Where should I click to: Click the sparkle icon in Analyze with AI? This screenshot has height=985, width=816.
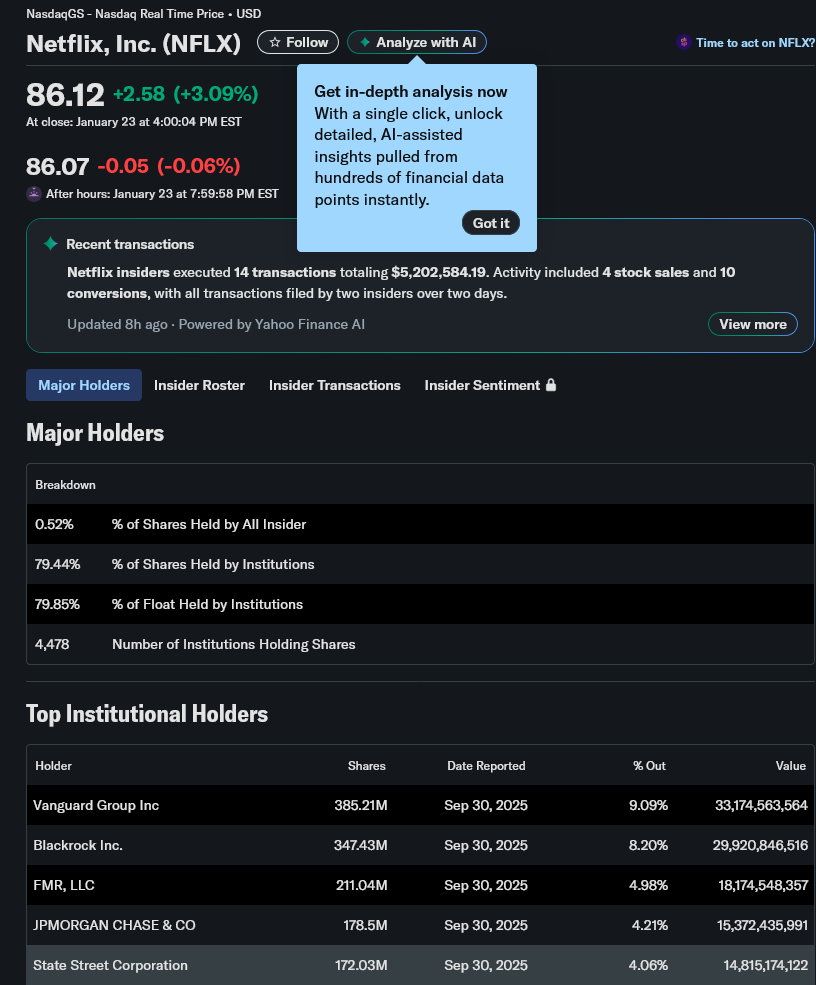point(364,42)
